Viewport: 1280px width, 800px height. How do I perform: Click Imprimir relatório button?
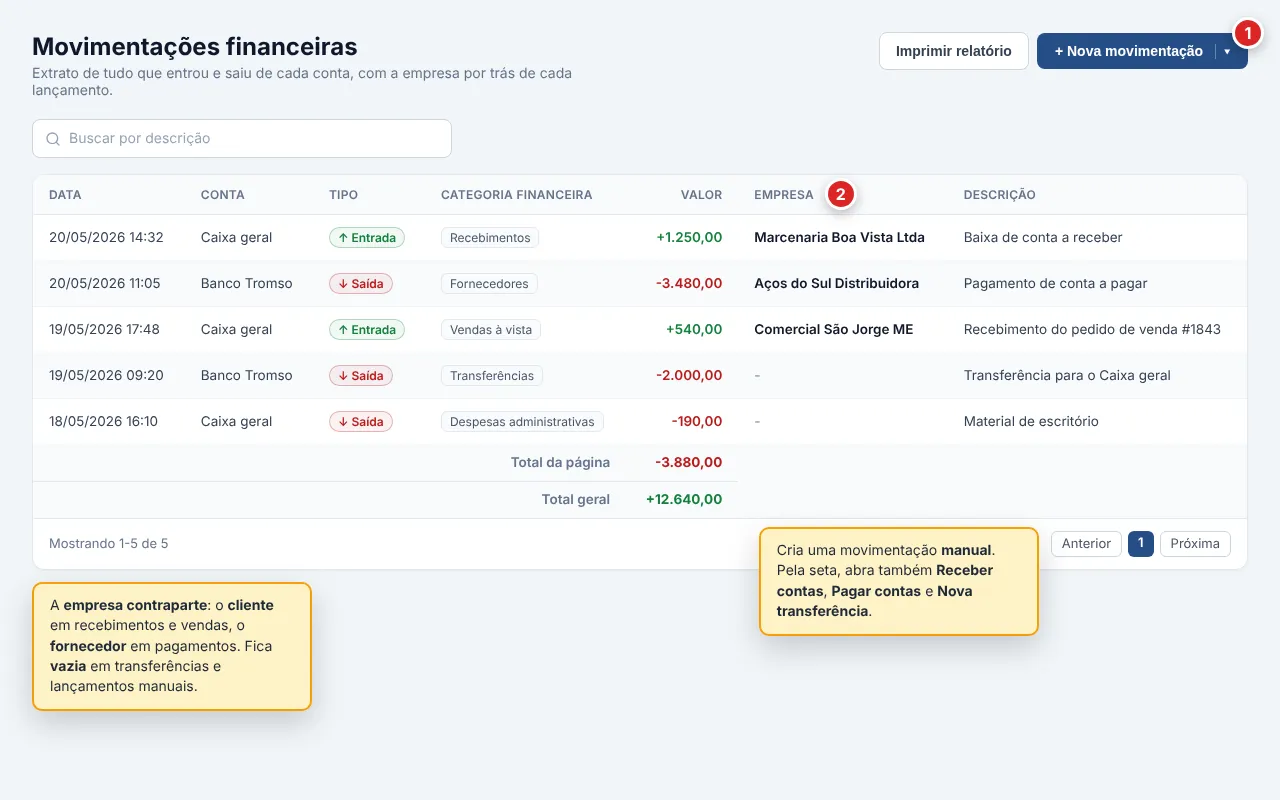pos(953,51)
